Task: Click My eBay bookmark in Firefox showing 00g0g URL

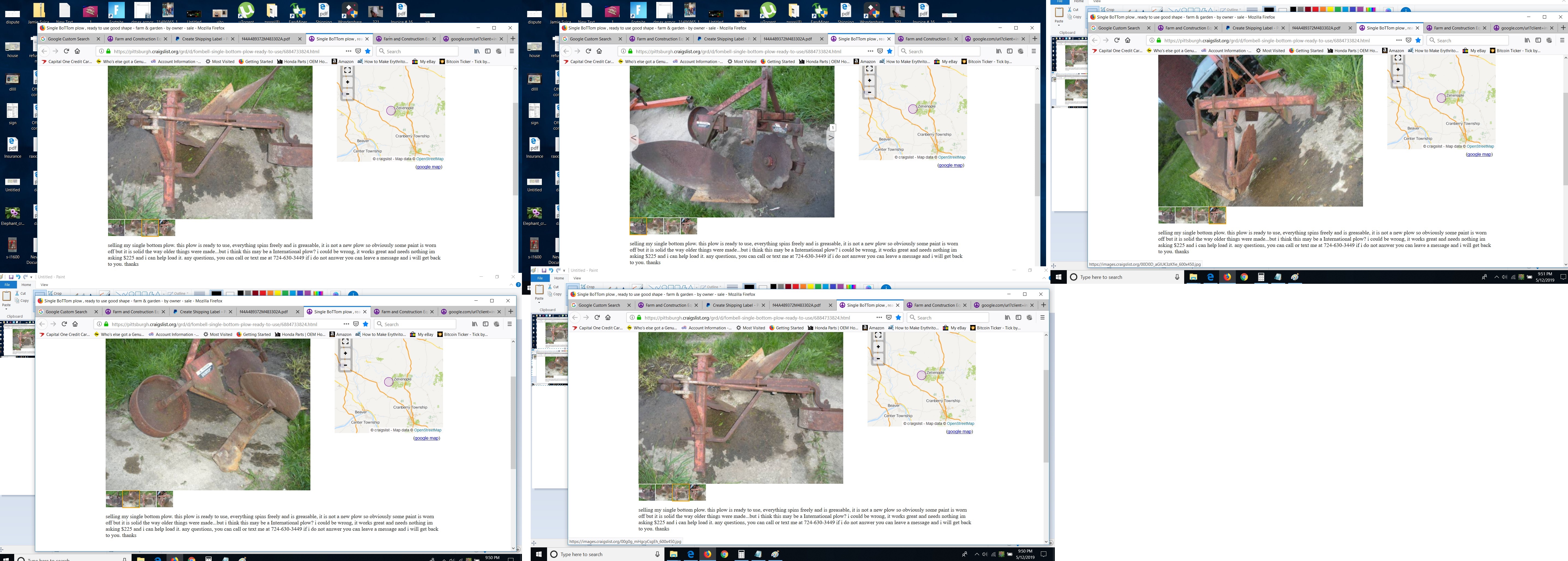Action: click(954, 328)
